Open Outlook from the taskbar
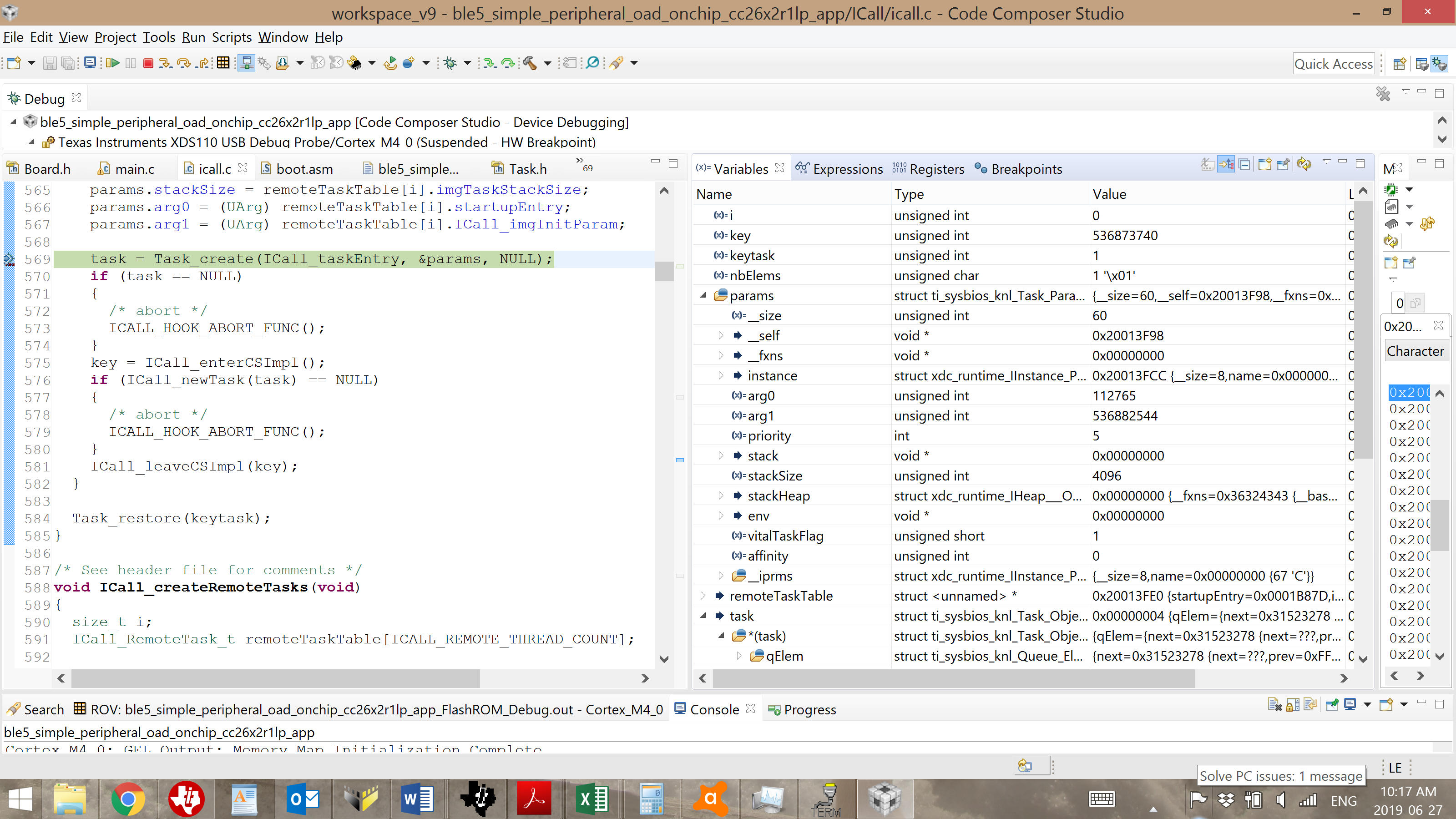Viewport: 1456px width, 819px height. pos(303,799)
